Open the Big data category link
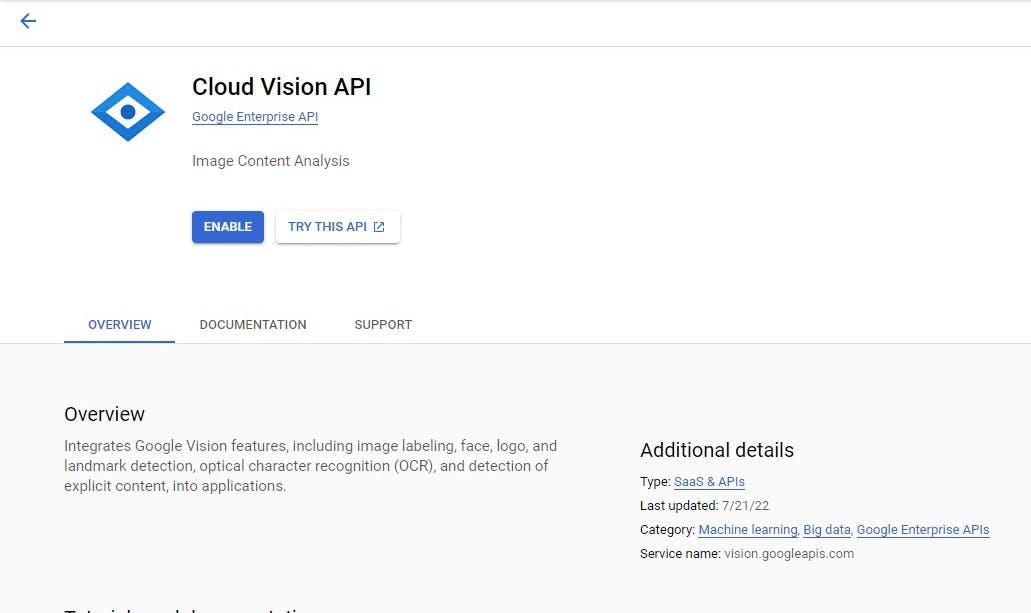1031x613 pixels. pyautogui.click(x=827, y=529)
